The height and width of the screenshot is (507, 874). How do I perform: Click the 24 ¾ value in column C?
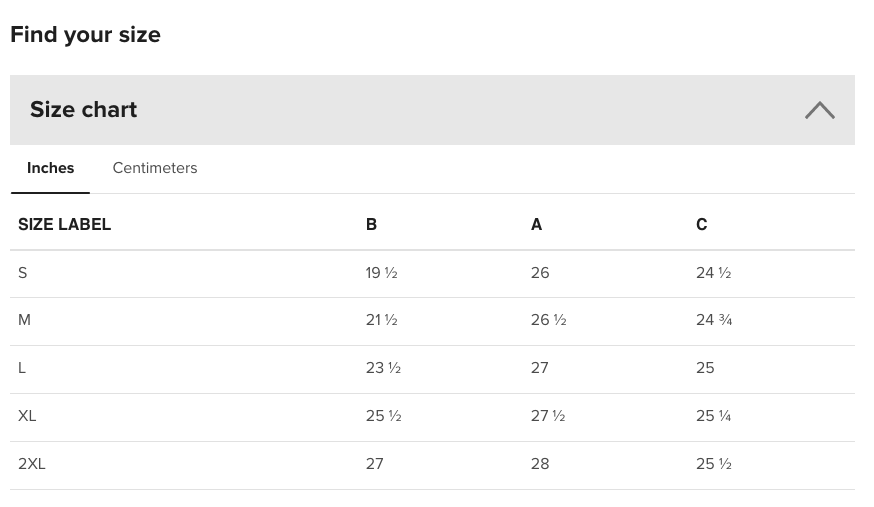(714, 320)
